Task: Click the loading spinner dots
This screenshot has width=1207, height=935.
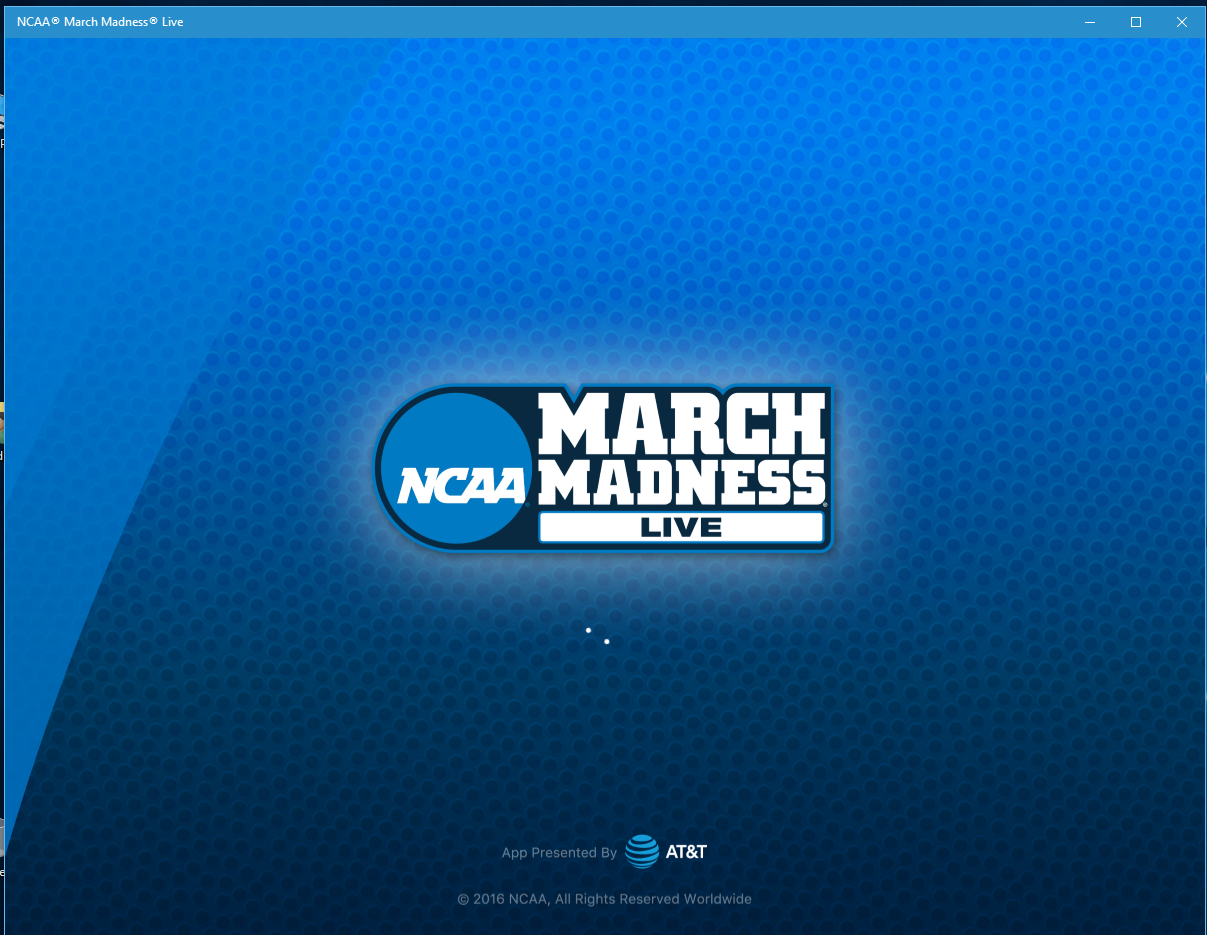Action: (x=597, y=635)
